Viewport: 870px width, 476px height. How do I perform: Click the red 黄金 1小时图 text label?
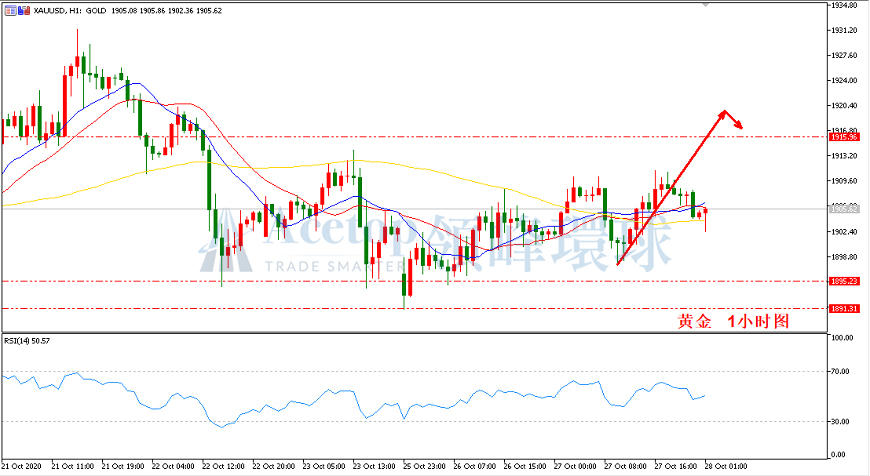[x=733, y=321]
